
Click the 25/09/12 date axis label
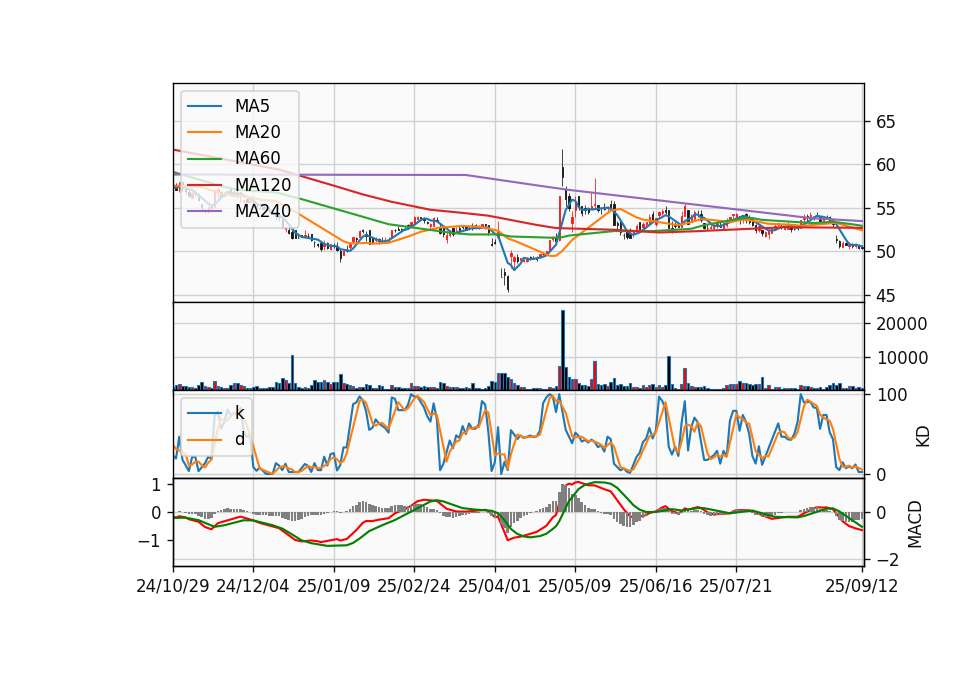click(x=862, y=586)
